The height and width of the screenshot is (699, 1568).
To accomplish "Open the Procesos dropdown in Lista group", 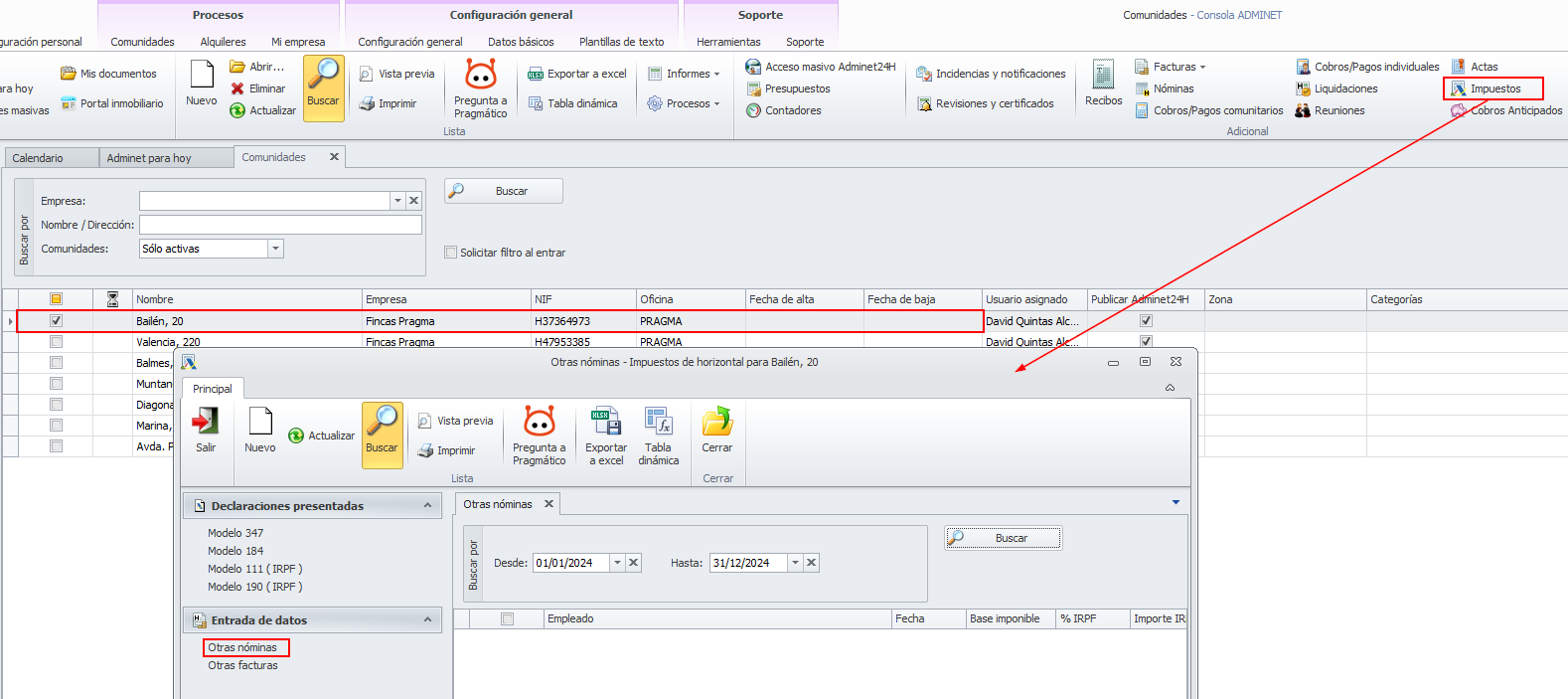I will tap(685, 103).
